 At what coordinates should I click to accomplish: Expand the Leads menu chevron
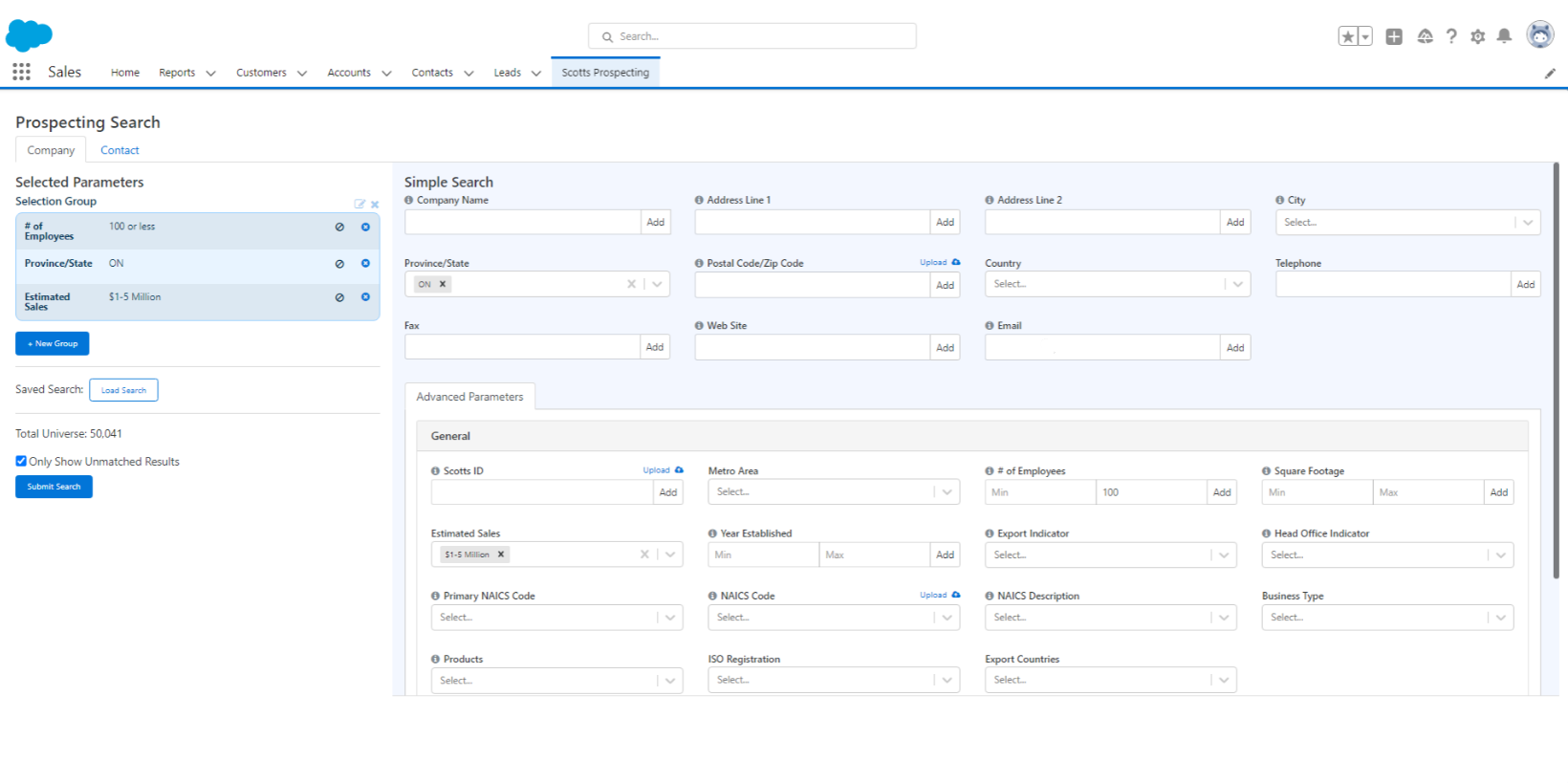click(x=536, y=74)
